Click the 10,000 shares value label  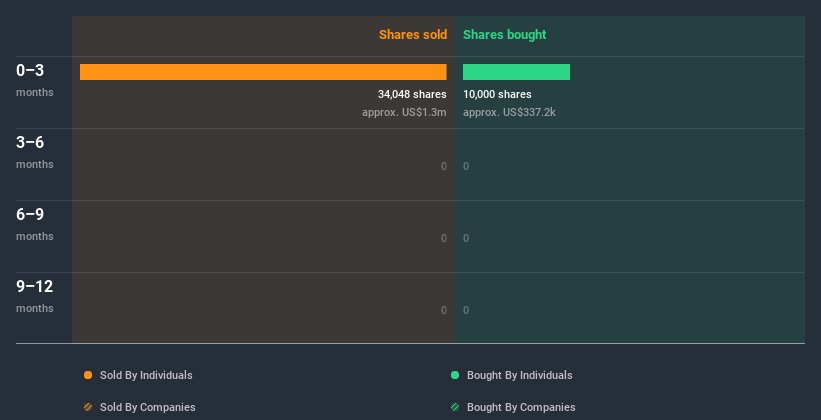click(497, 95)
